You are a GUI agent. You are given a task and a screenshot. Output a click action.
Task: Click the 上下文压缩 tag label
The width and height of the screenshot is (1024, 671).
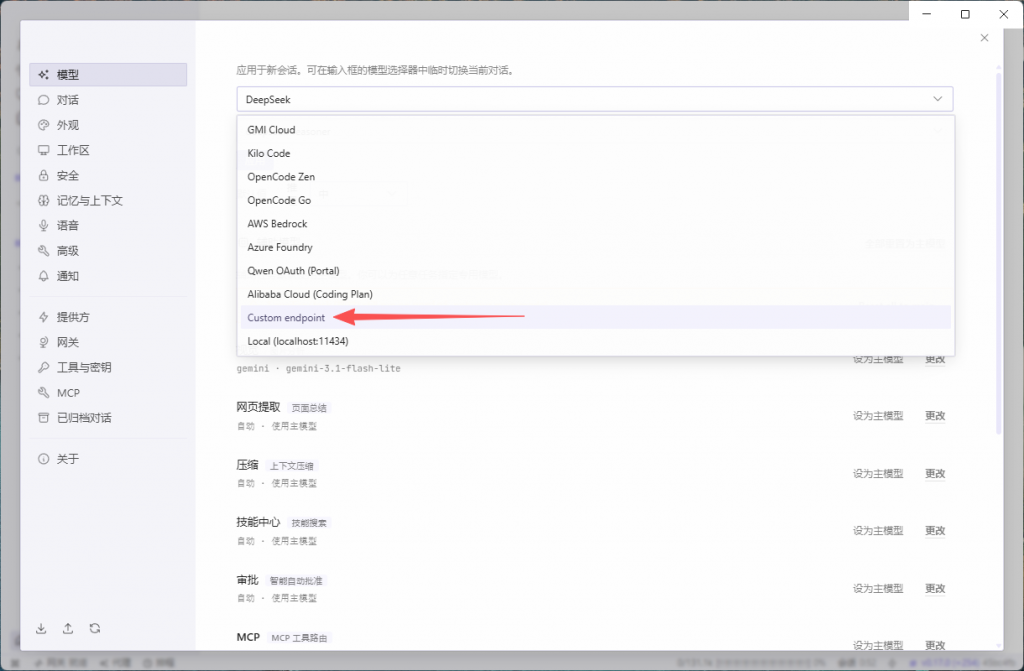[291, 466]
